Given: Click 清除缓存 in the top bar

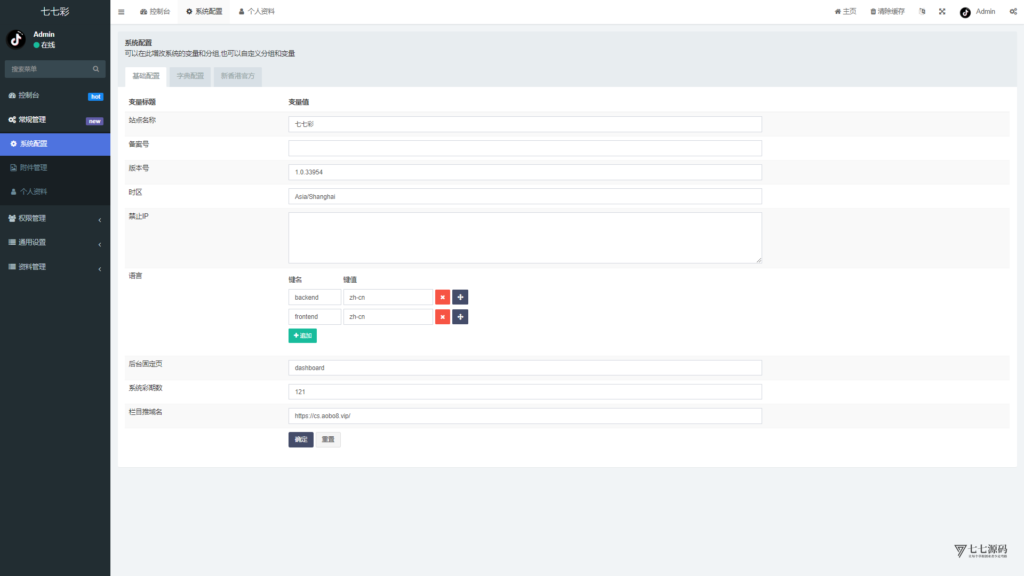Looking at the screenshot, I should tap(887, 12).
